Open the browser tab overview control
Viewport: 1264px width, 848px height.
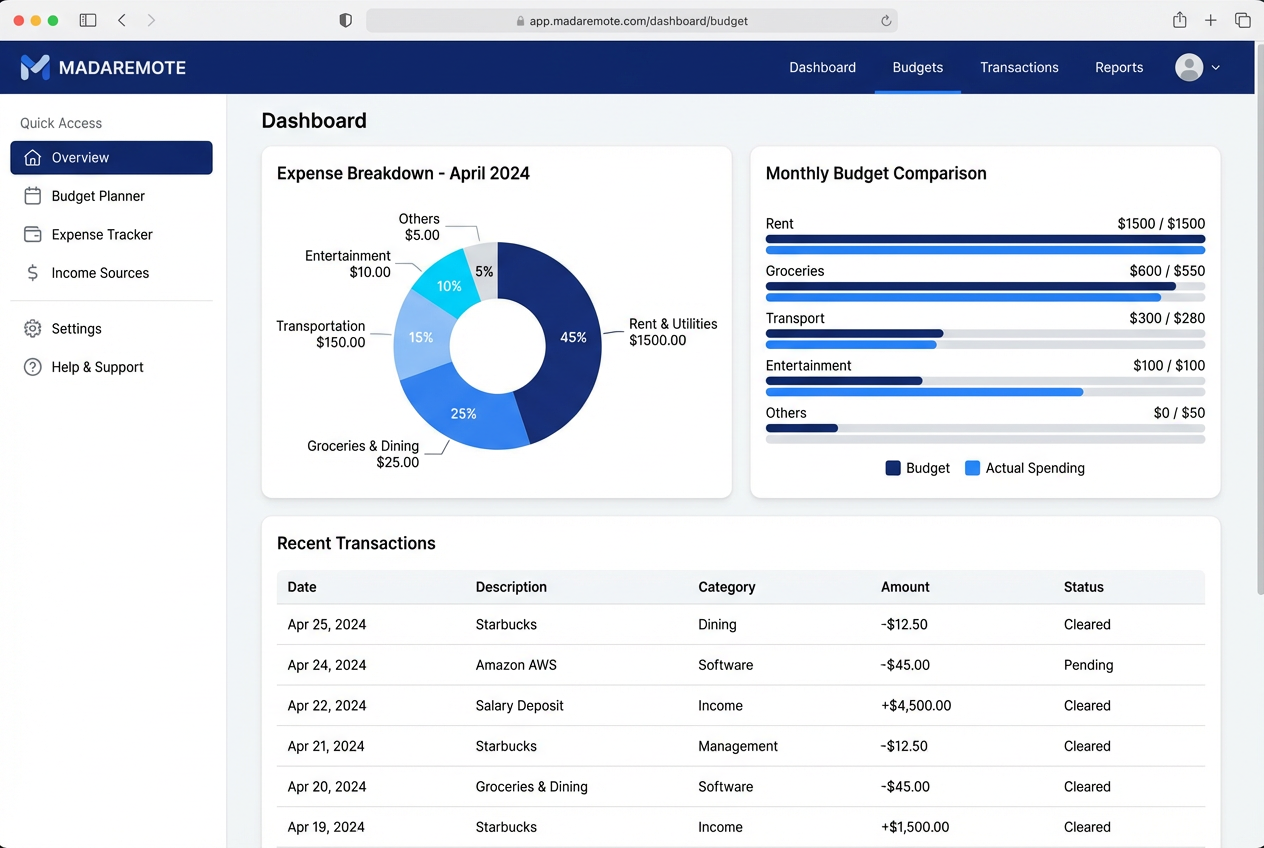click(x=1243, y=19)
